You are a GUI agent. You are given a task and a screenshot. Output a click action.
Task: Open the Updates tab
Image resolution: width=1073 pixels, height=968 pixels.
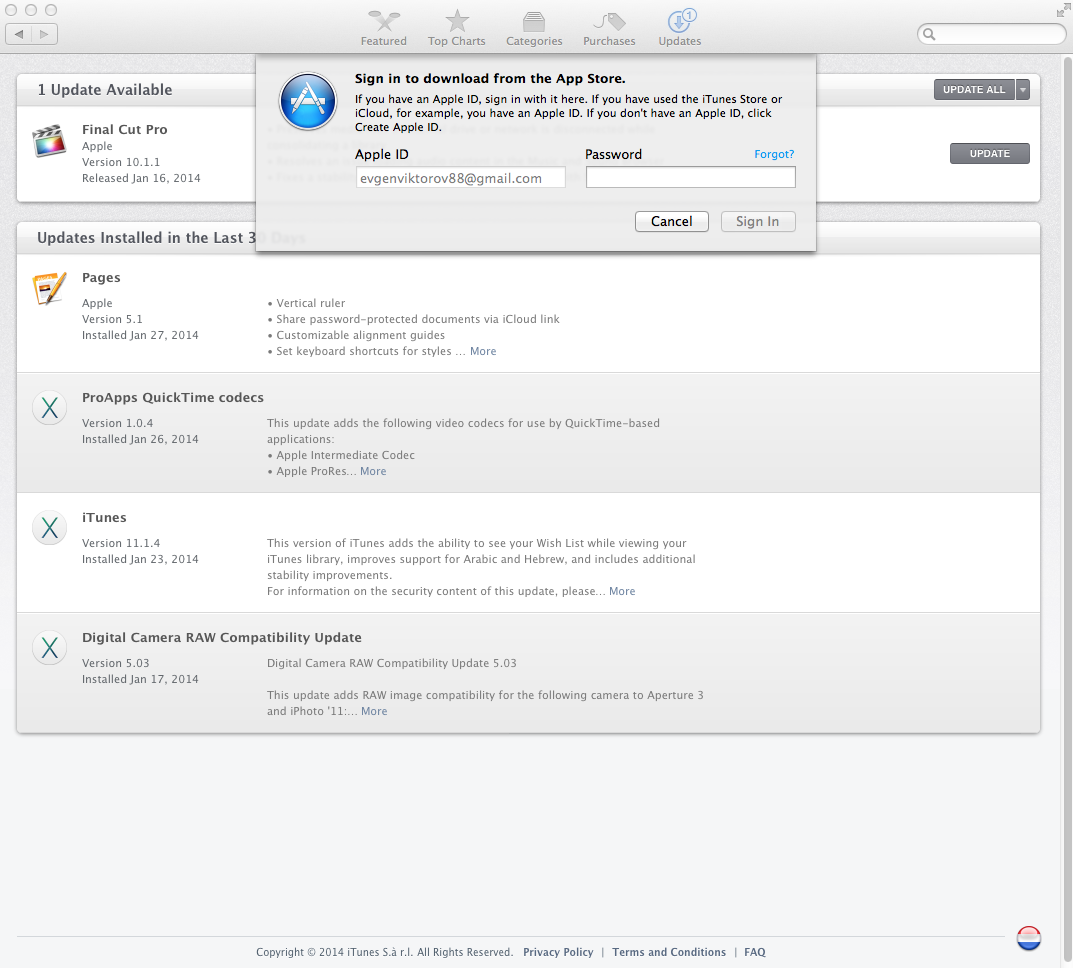680,29
